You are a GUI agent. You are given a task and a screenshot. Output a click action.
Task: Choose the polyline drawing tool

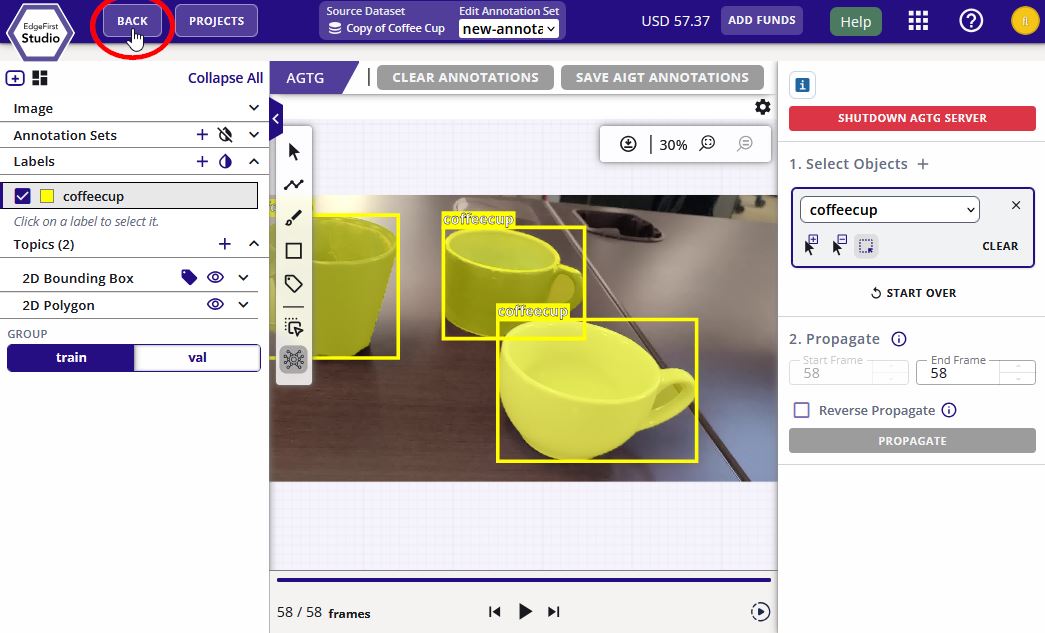coord(294,185)
